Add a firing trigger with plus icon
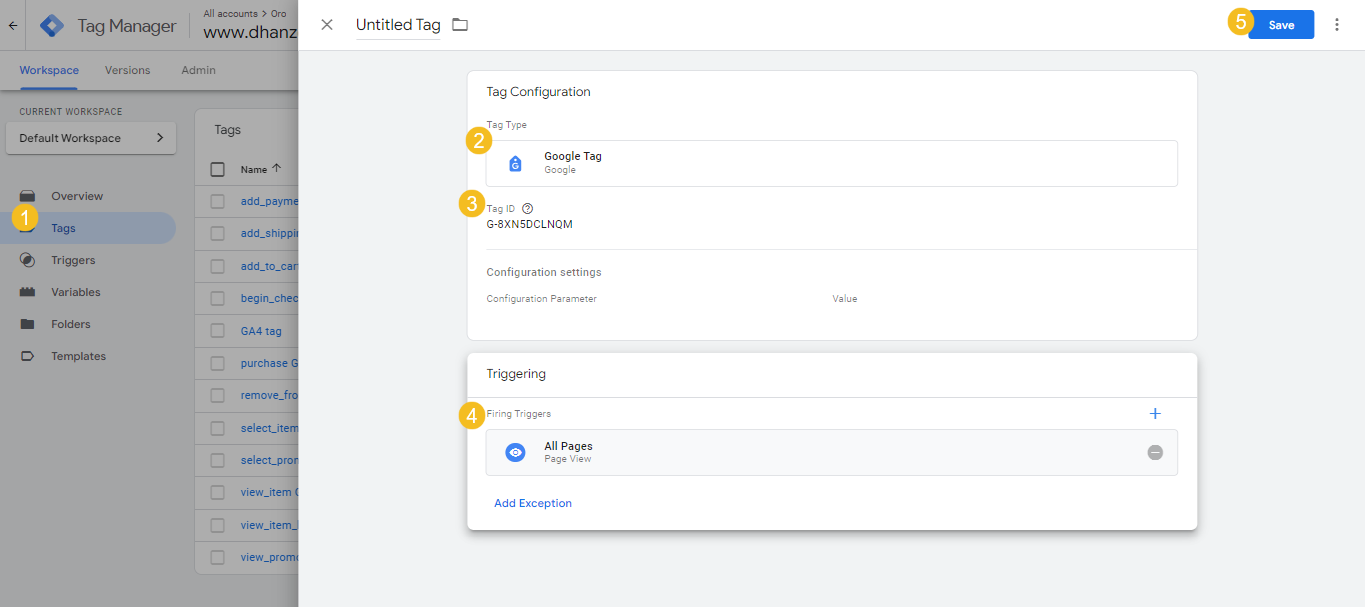 click(x=1155, y=413)
